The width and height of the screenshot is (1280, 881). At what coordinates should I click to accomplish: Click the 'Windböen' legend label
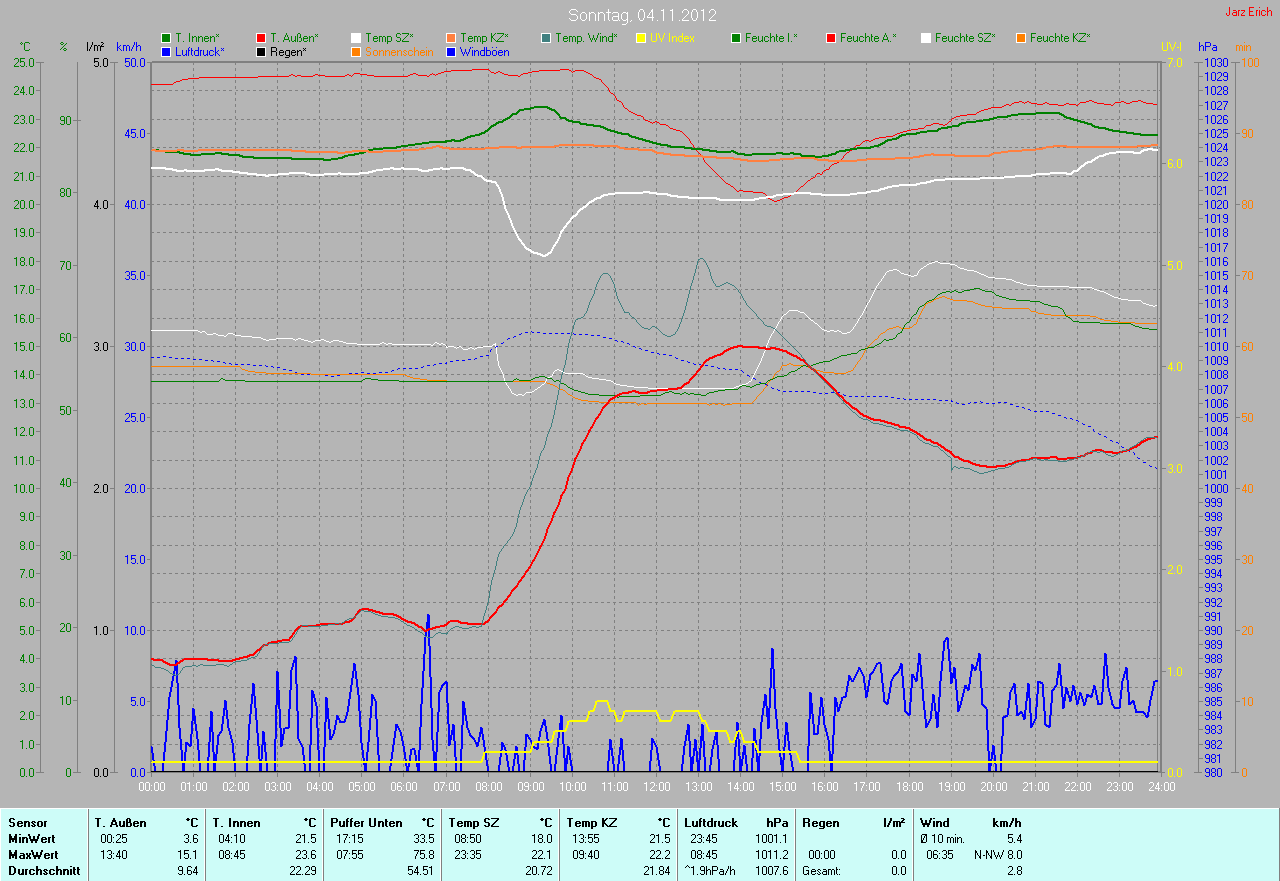point(484,51)
